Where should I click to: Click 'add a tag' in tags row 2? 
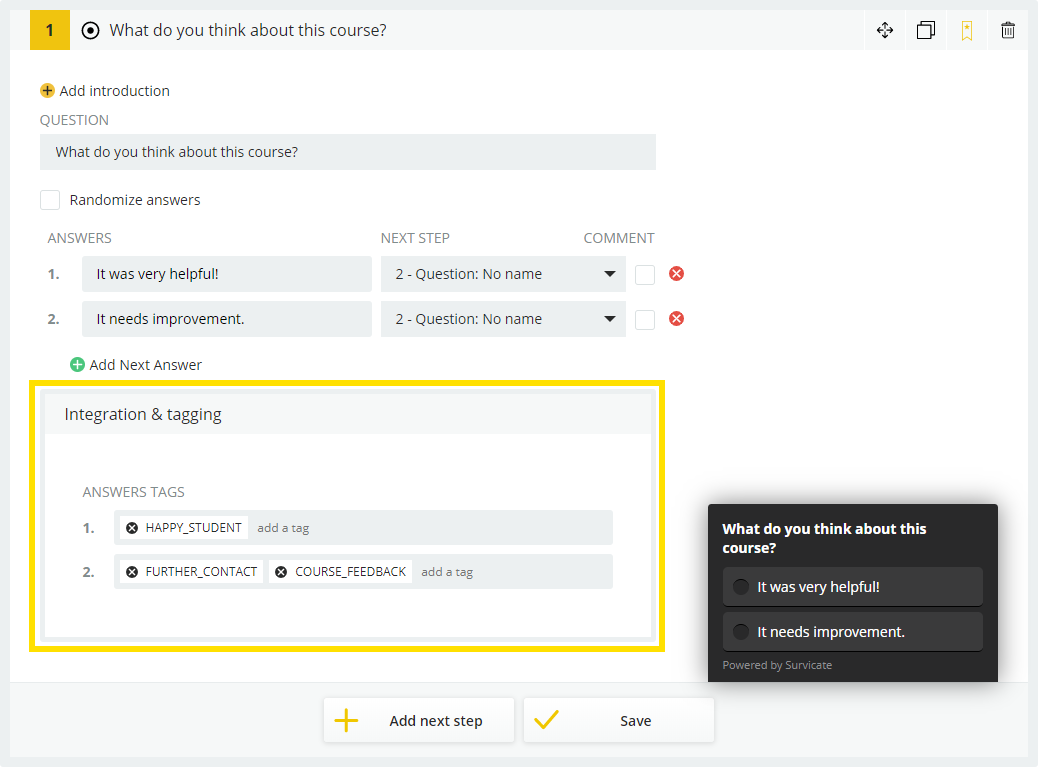(448, 573)
